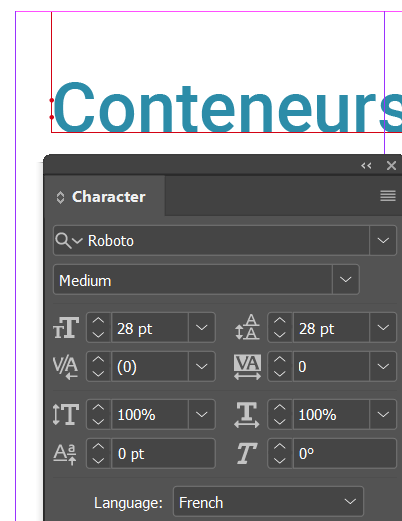Click the tracking icon

click(x=247, y=367)
